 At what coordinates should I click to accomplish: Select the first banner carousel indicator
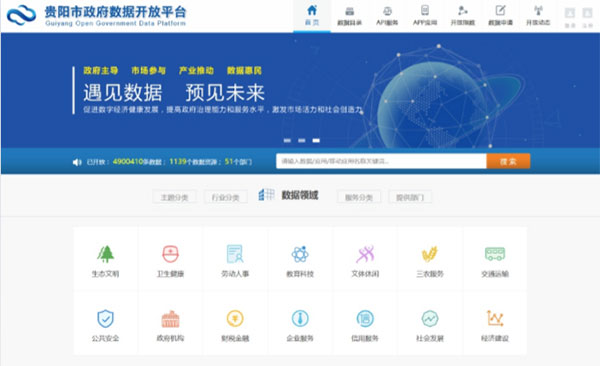(287, 141)
